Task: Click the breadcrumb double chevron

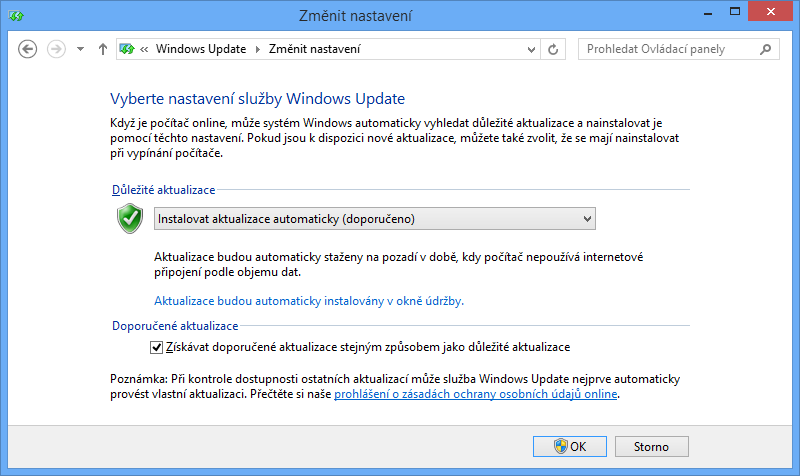Action: point(146,48)
